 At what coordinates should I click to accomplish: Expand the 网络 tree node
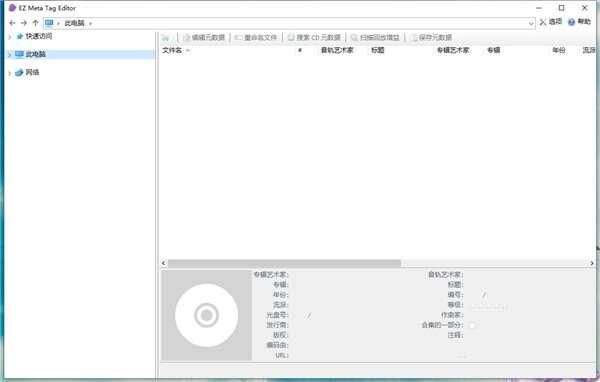click(10, 73)
